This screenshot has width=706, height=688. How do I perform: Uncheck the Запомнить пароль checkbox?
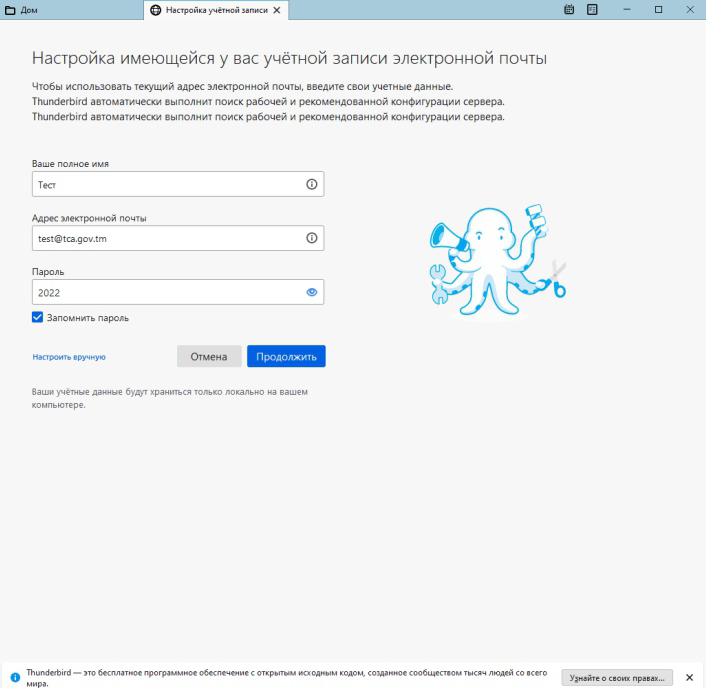(37, 317)
